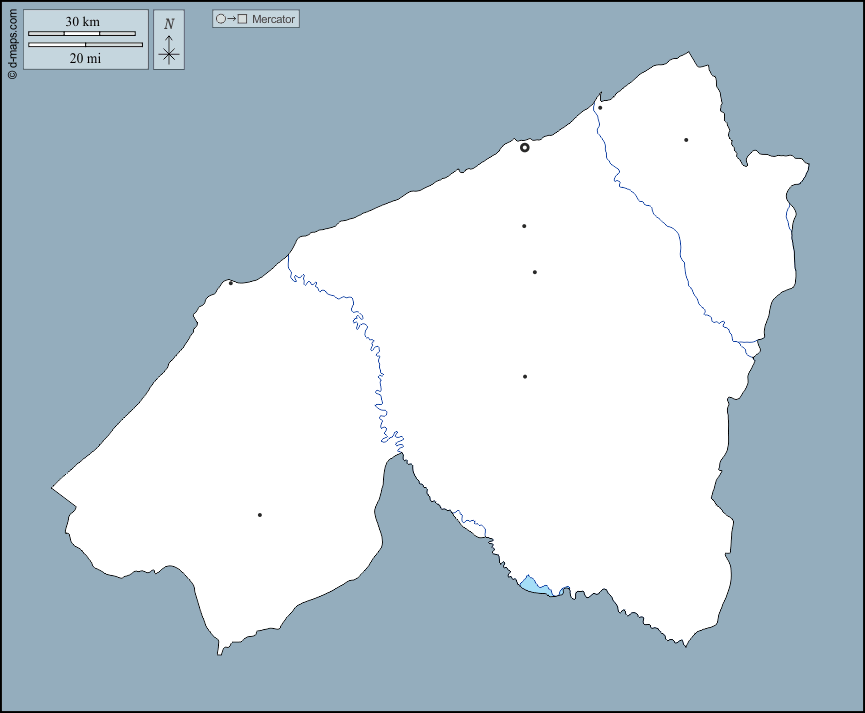The image size is (865, 713).
Task: Select the city dot in the southwestern region
Action: 260,515
